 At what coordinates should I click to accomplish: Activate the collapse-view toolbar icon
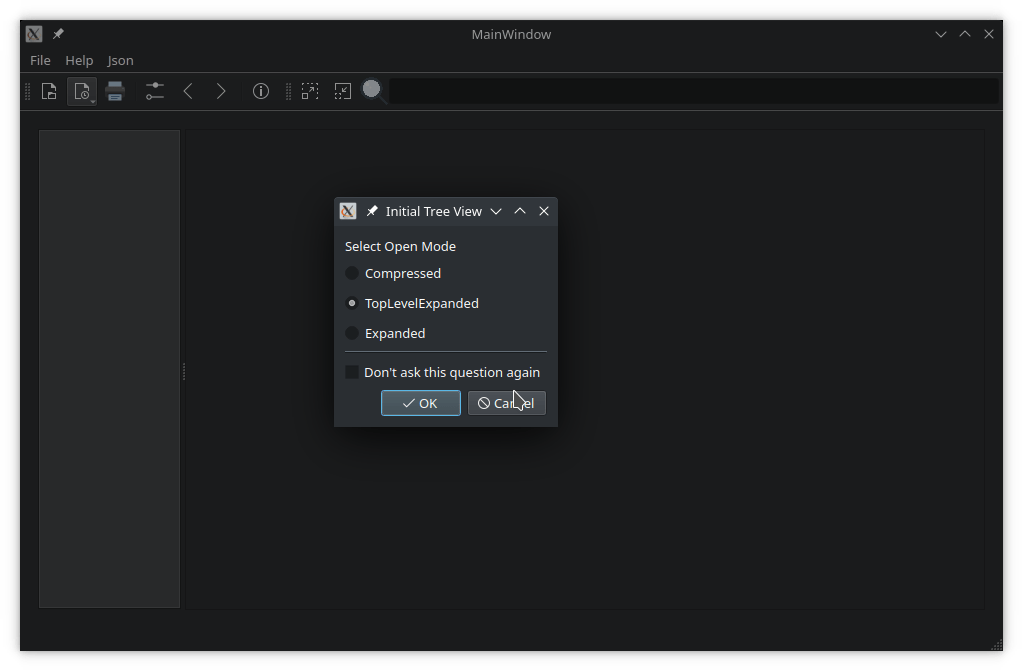[x=342, y=91]
